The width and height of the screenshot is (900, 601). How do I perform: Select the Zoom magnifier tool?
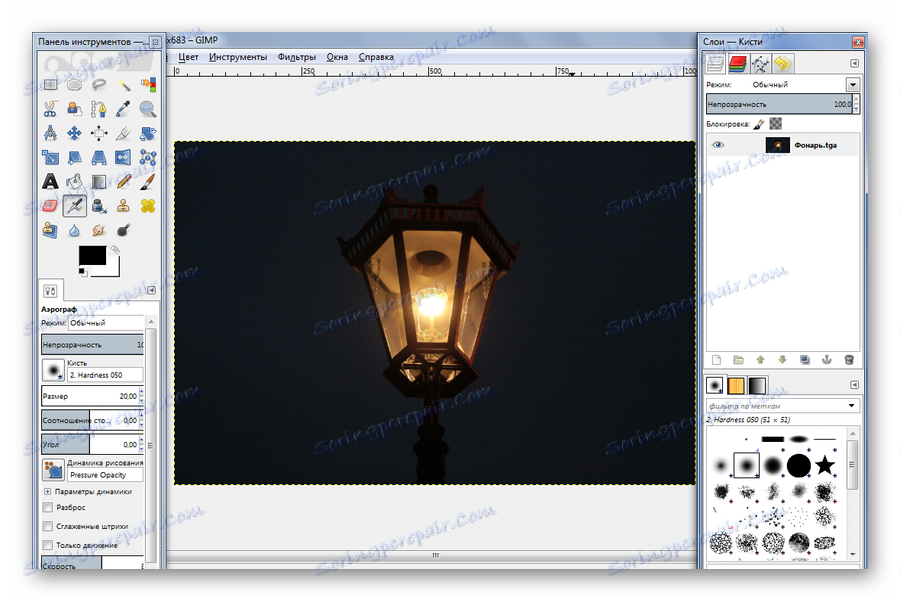pos(148,110)
